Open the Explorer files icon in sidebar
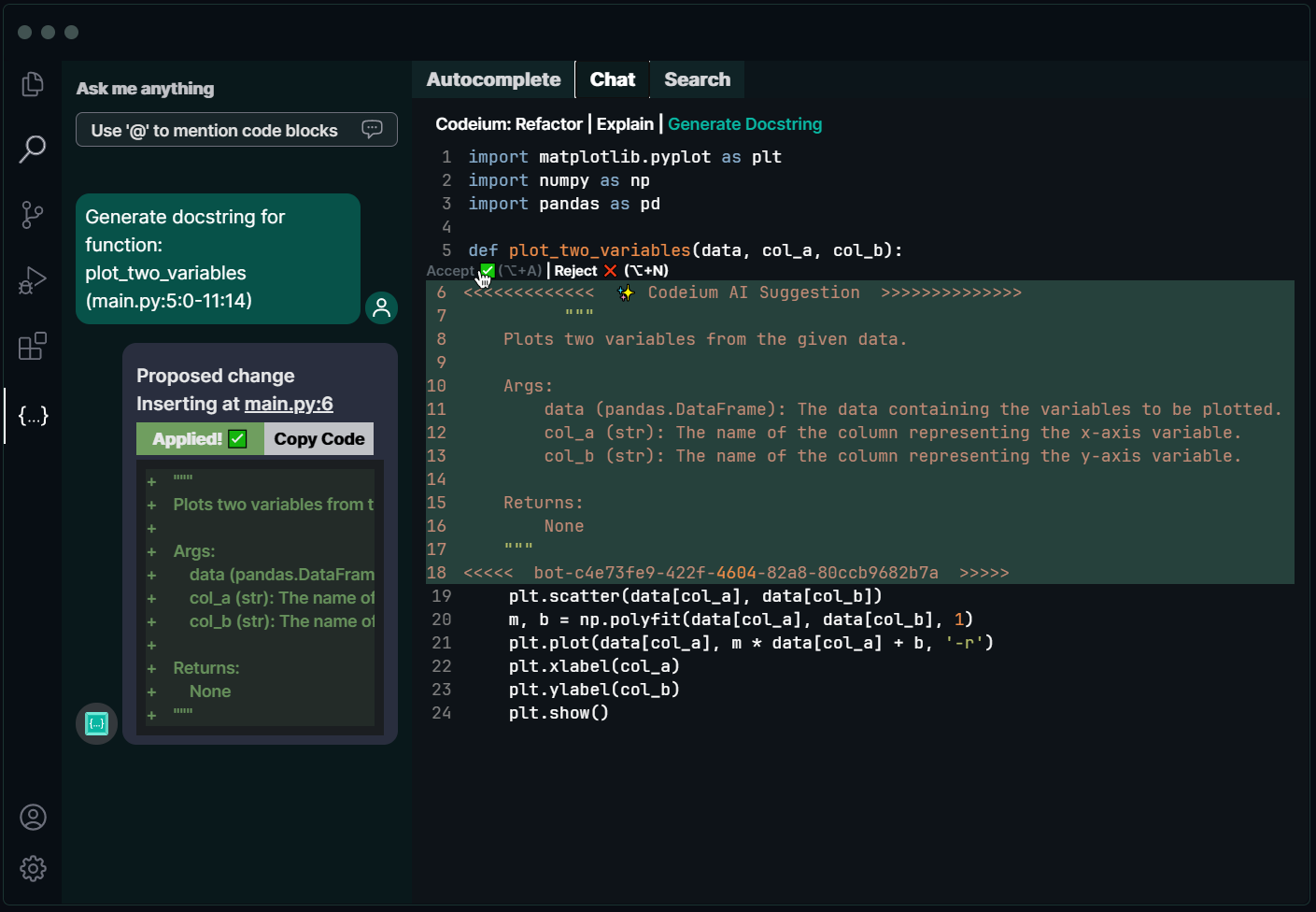This screenshot has height=912, width=1316. tap(33, 84)
